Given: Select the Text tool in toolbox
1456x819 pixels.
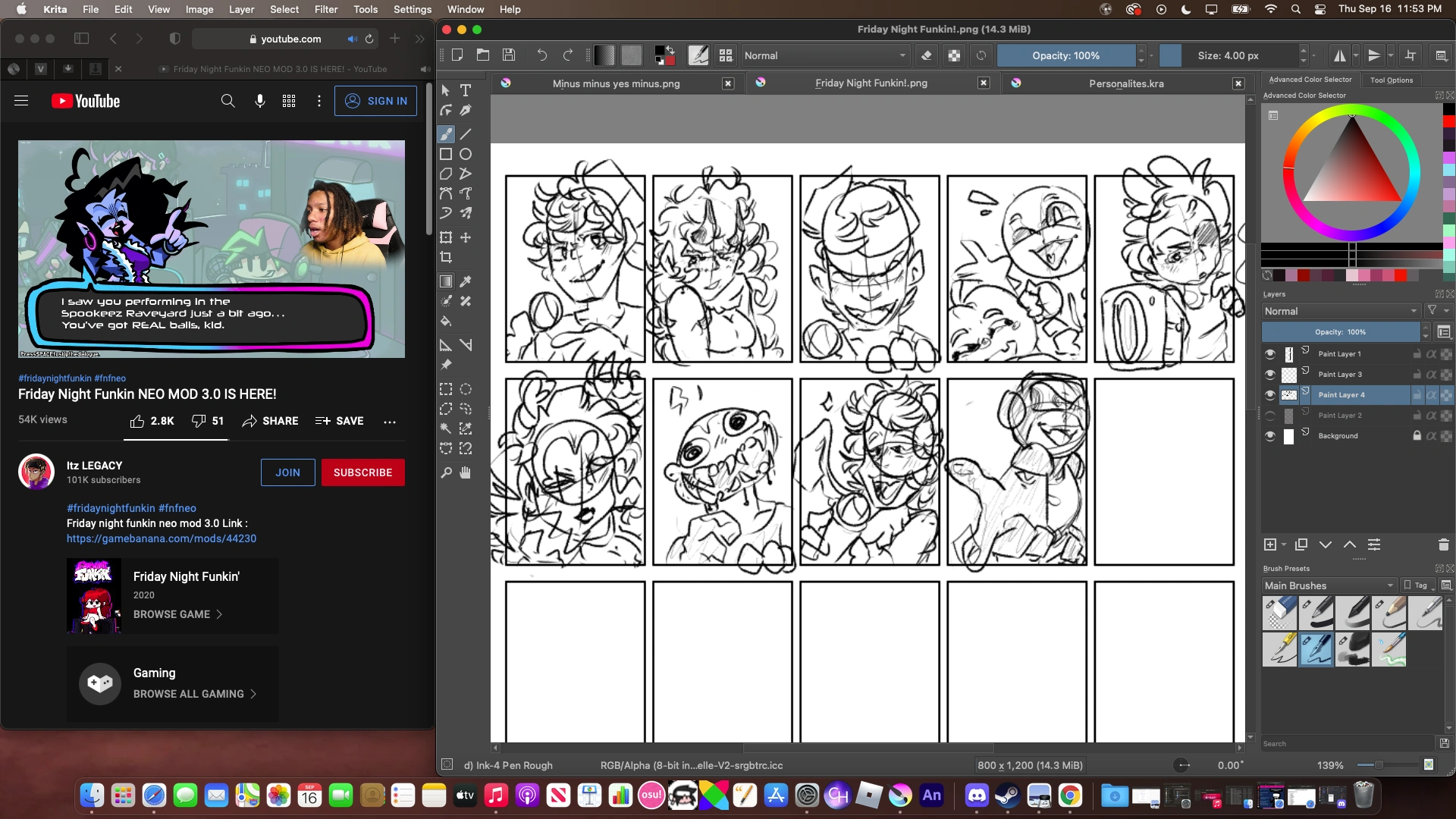Looking at the screenshot, I should pyautogui.click(x=466, y=90).
